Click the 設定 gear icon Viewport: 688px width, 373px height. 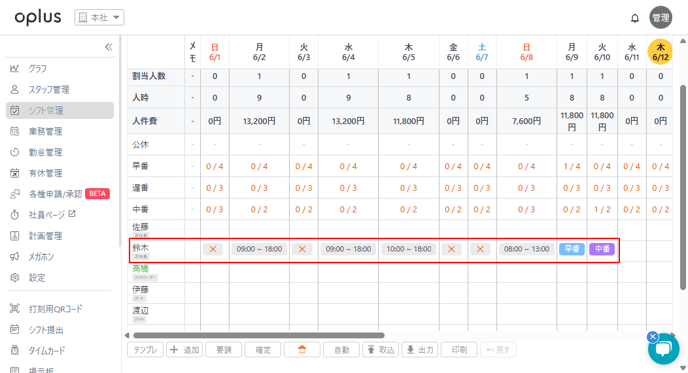(x=14, y=277)
